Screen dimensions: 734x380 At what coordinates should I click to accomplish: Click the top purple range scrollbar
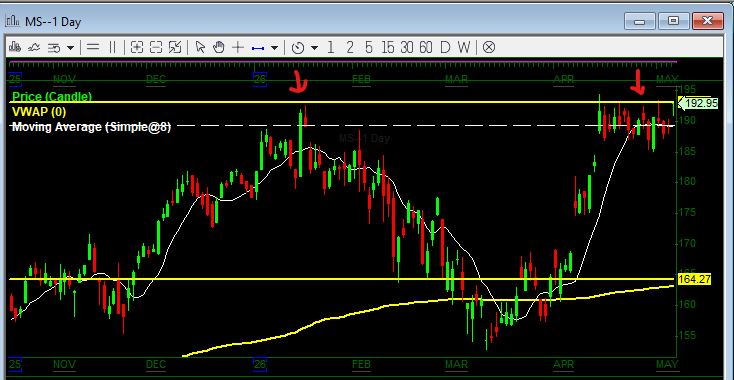pyautogui.click(x=343, y=62)
